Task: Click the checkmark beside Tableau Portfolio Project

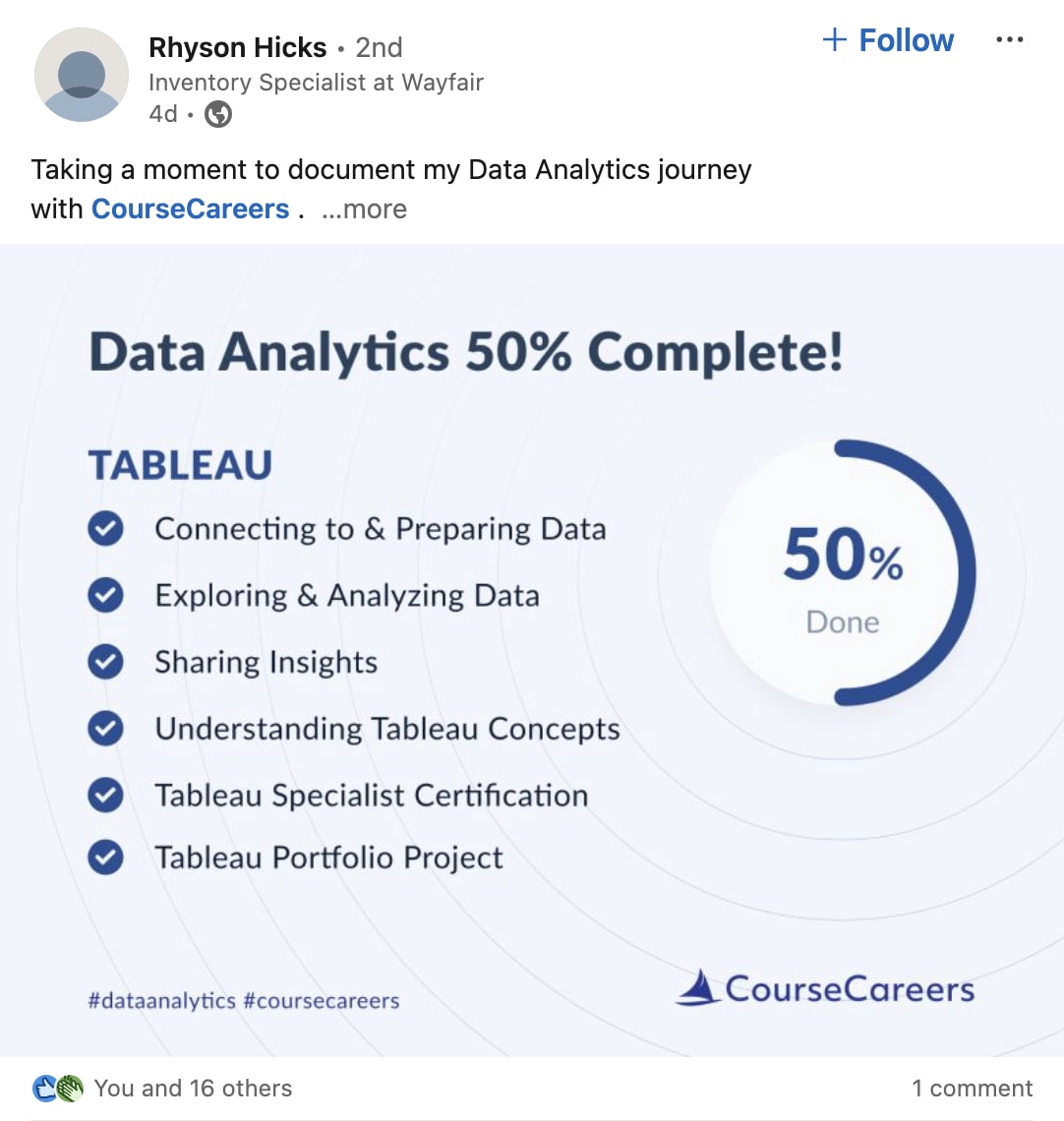Action: [106, 856]
